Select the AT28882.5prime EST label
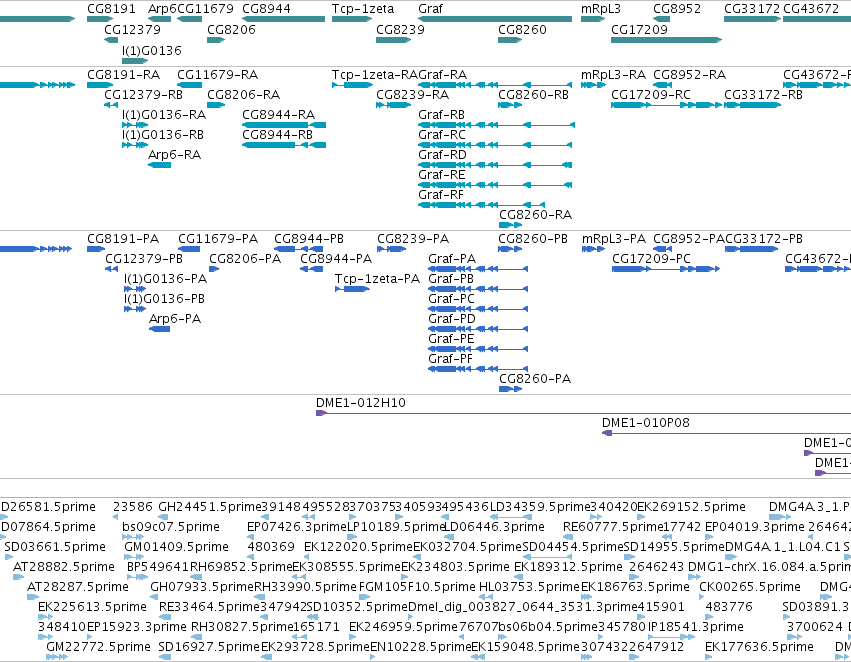851x662 pixels. click(x=64, y=566)
